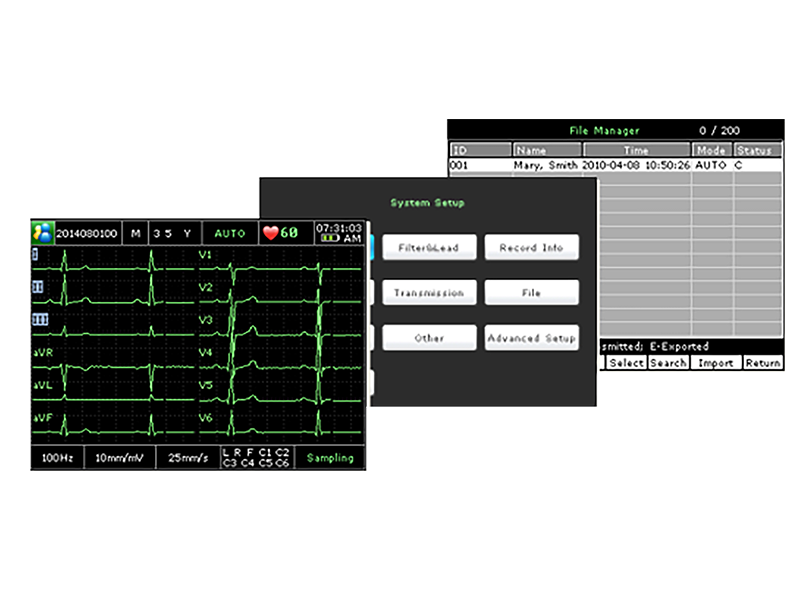Click the Search button in File Manager

pyautogui.click(x=668, y=363)
